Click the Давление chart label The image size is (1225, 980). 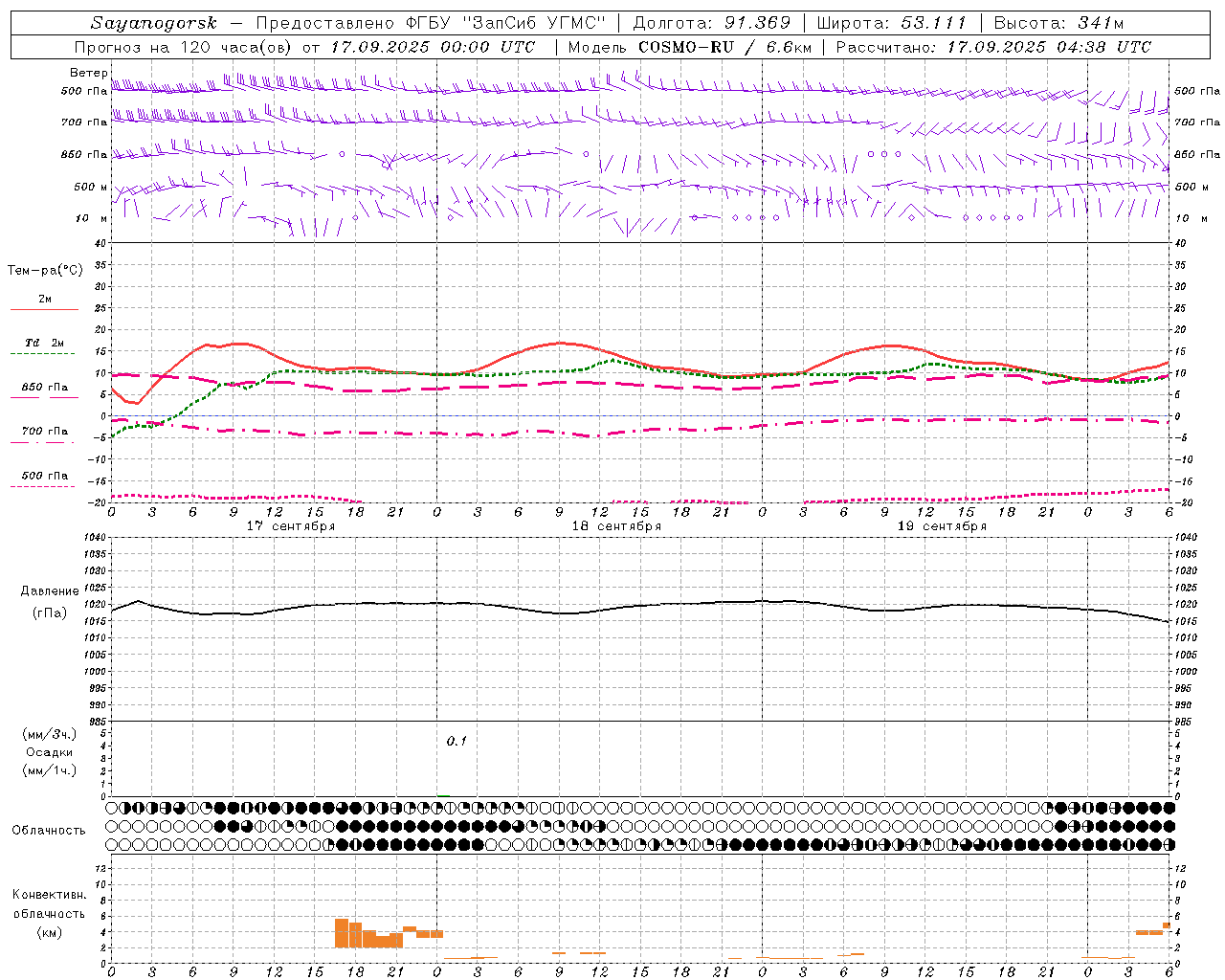click(x=50, y=590)
